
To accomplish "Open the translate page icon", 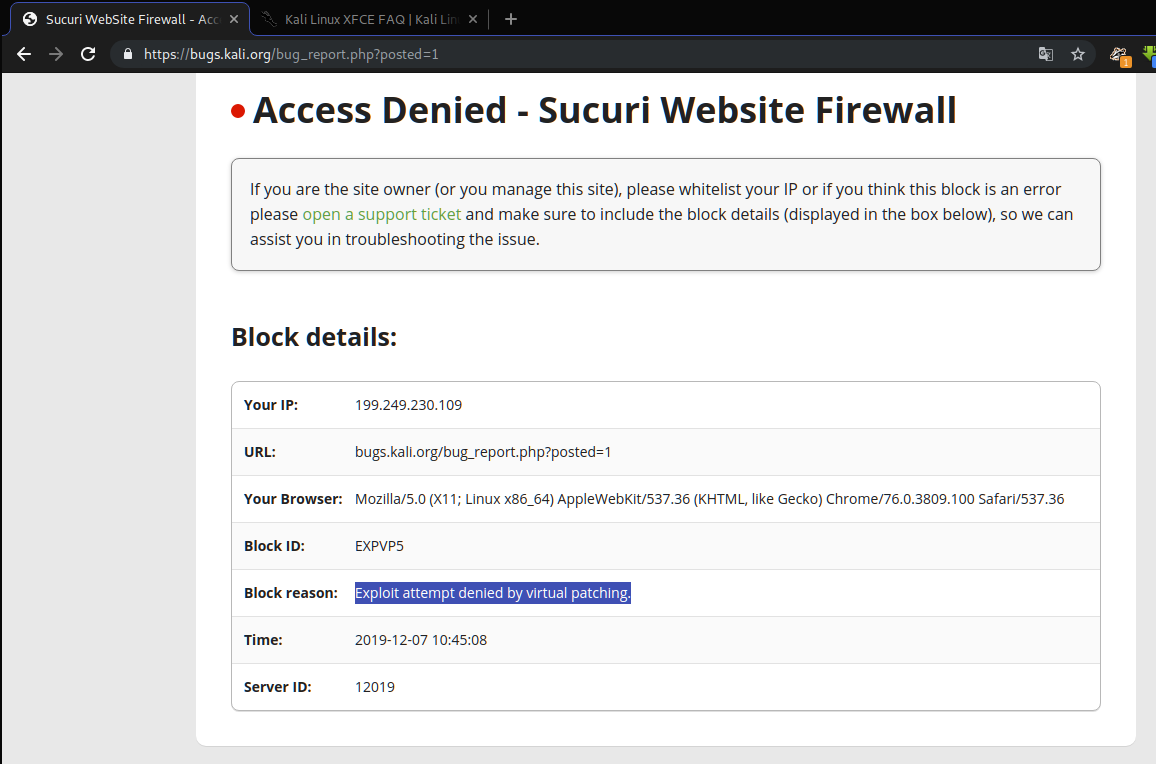I will 1046,54.
